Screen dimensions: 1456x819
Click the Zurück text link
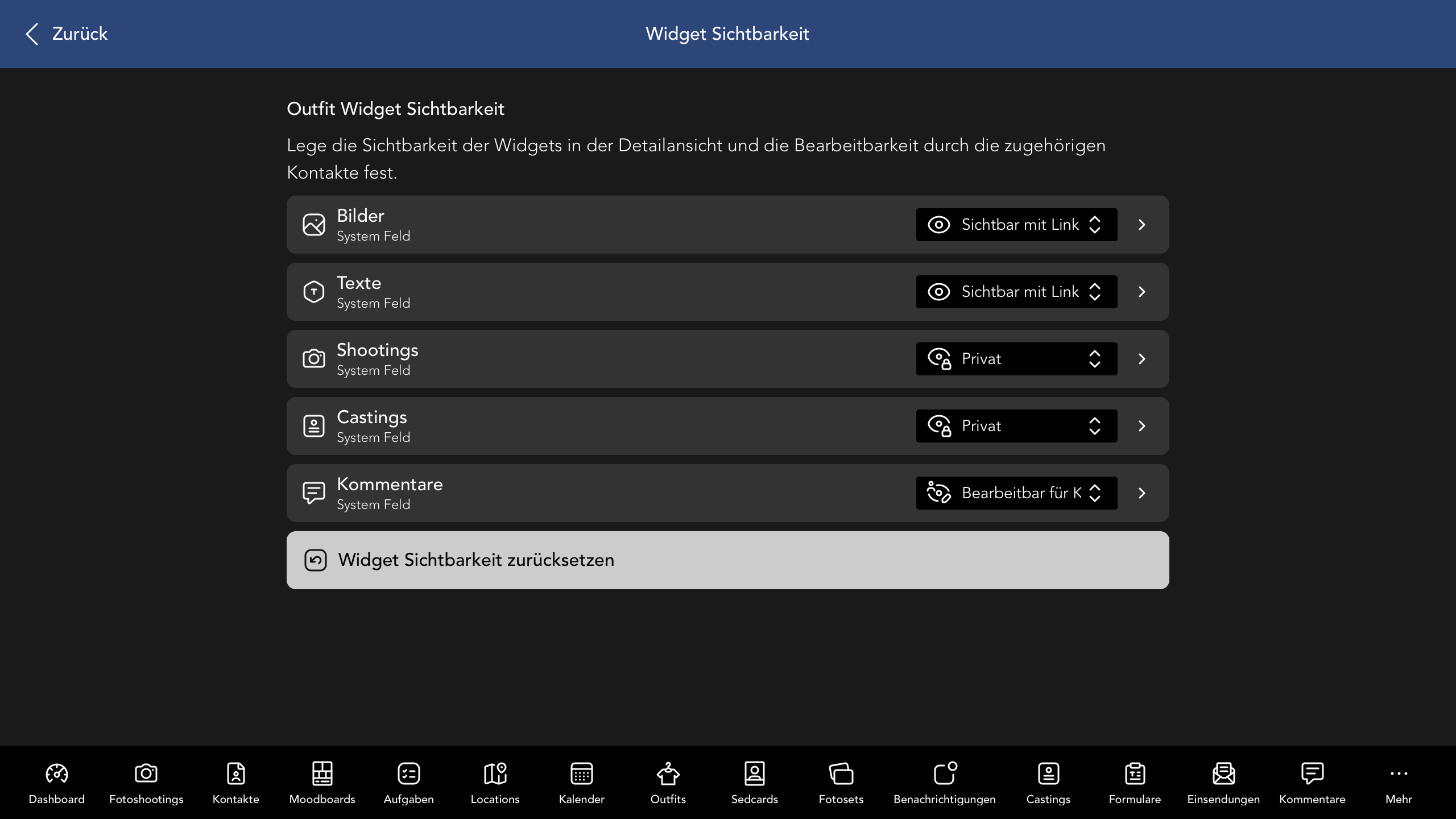pyautogui.click(x=80, y=34)
